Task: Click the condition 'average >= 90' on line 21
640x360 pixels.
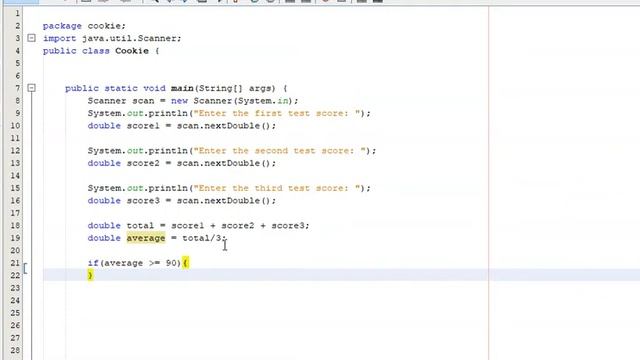Action: [x=140, y=263]
